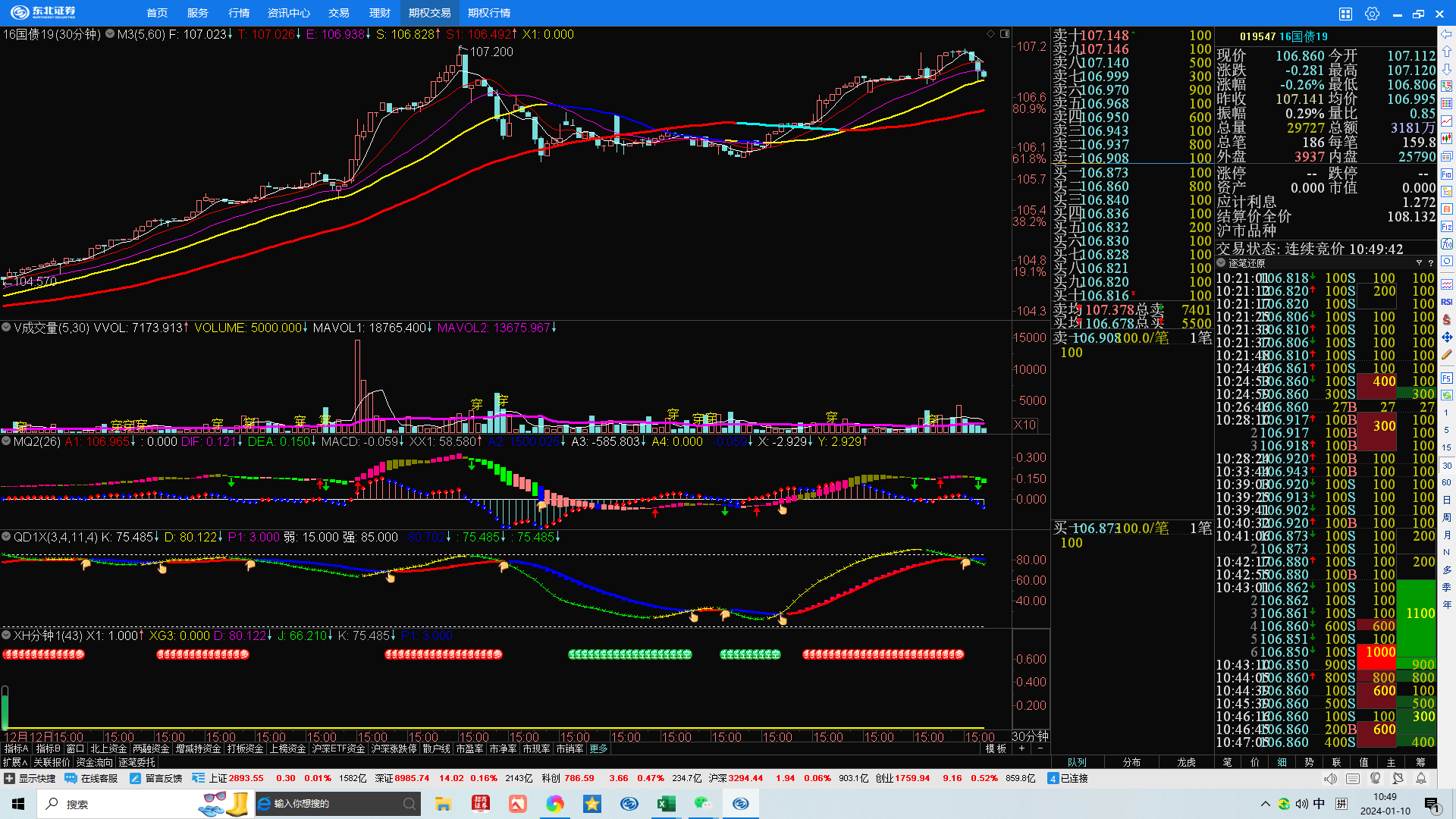Toggle the diamond marker icon above chart
Image resolution: width=1456 pixels, height=819 pixels.
pos(990,34)
